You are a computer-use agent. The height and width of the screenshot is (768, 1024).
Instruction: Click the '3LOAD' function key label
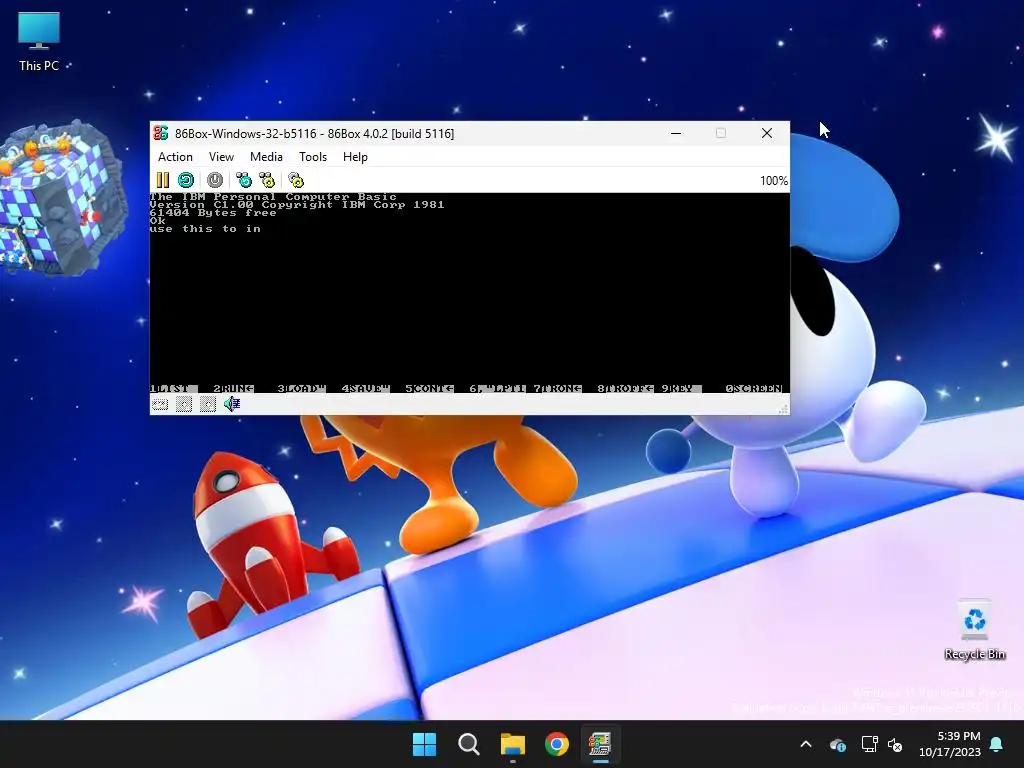301,389
